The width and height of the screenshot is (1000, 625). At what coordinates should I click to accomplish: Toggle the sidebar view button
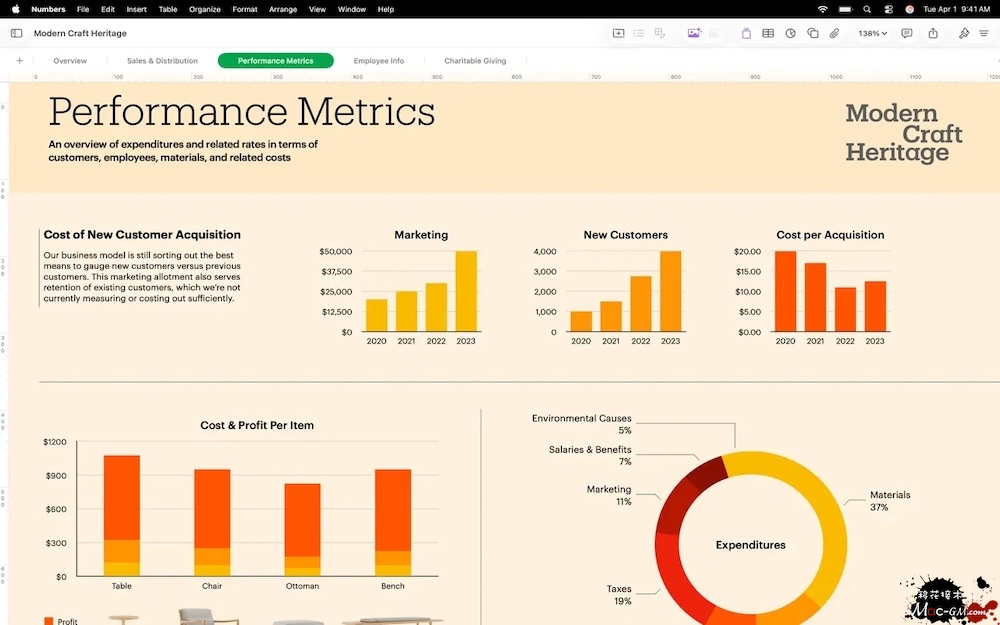16,33
